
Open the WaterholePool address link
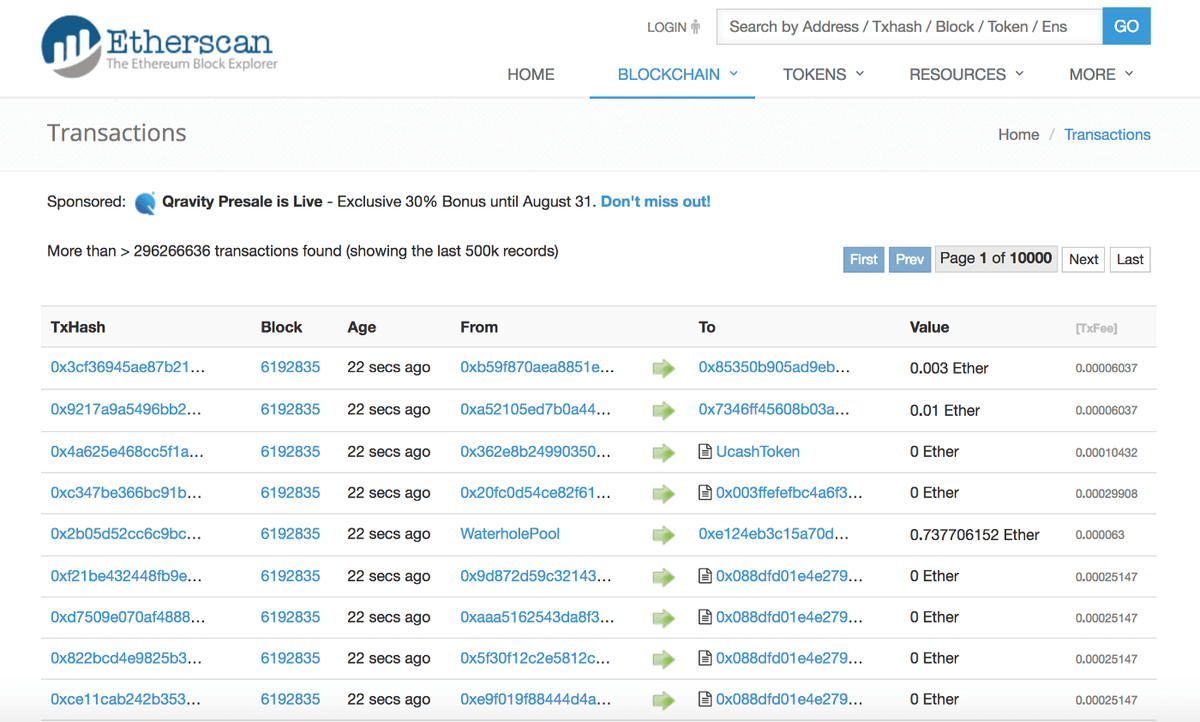point(510,535)
